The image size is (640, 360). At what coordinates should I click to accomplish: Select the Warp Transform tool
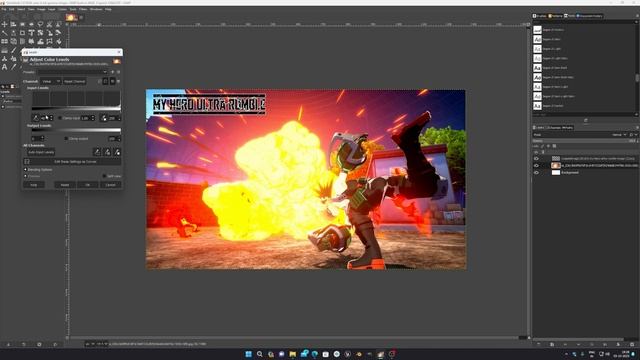click(x=40, y=42)
